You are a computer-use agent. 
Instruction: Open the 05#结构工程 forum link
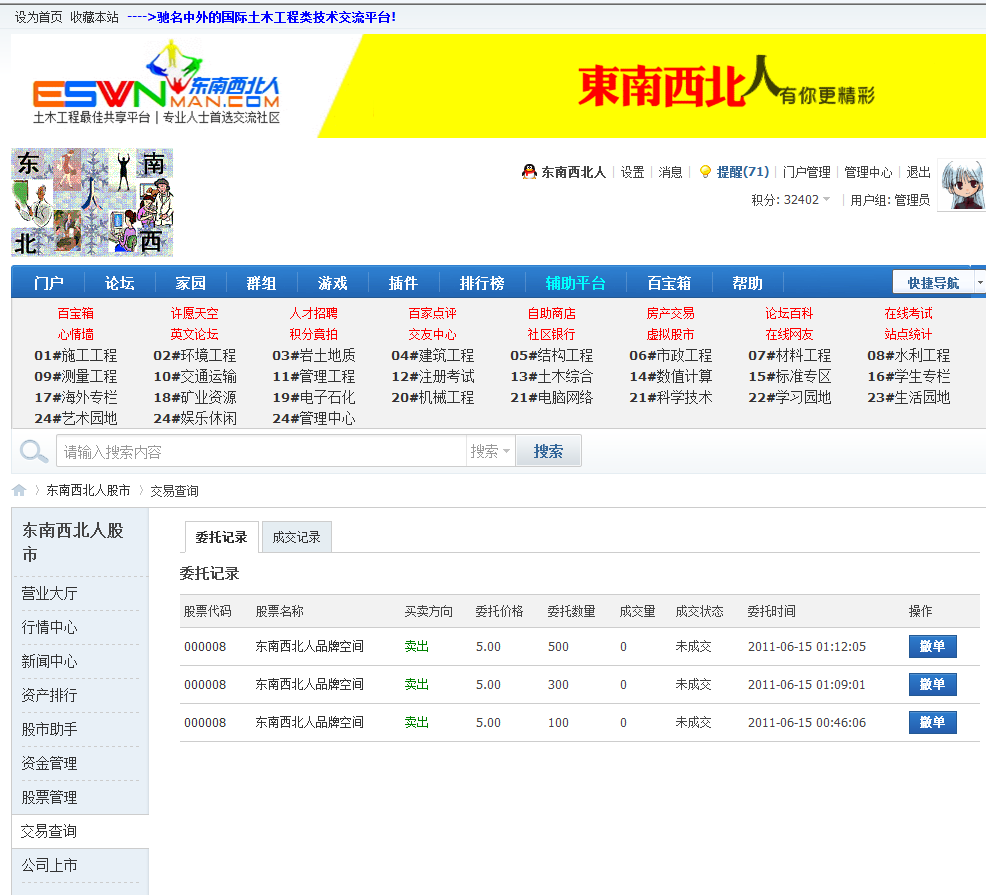(551, 355)
